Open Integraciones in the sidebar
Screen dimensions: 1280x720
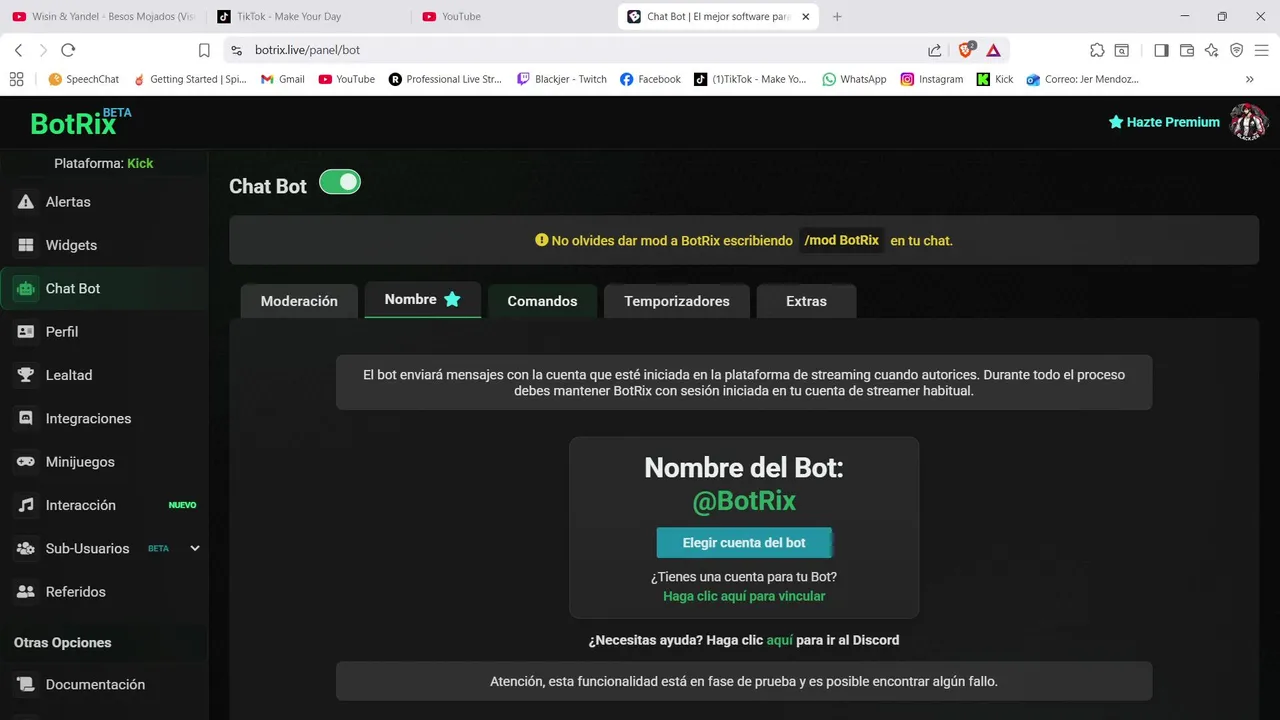[x=88, y=418]
